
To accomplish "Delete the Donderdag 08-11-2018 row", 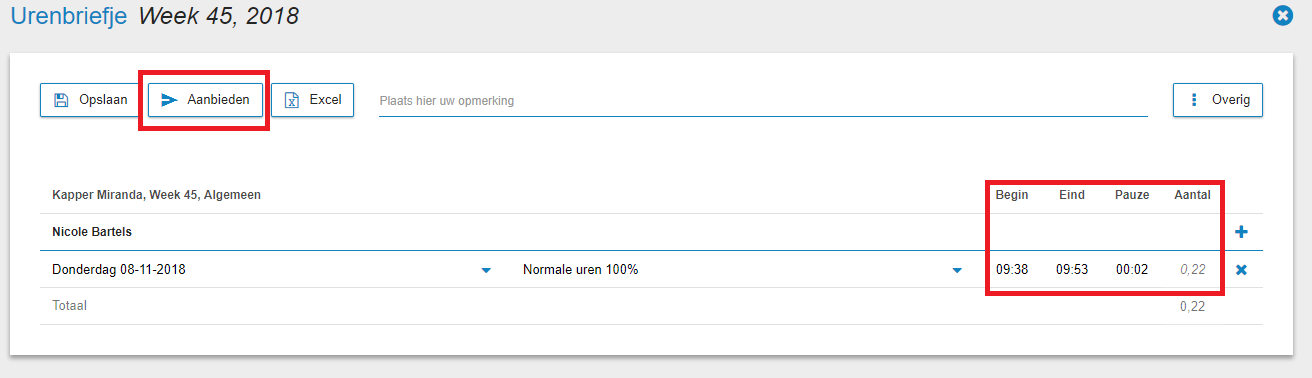I will (x=1242, y=270).
